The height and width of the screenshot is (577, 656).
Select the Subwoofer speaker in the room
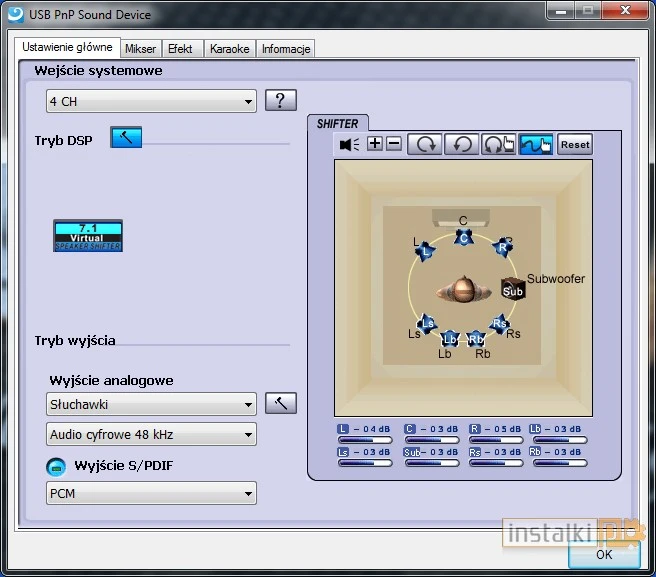513,291
